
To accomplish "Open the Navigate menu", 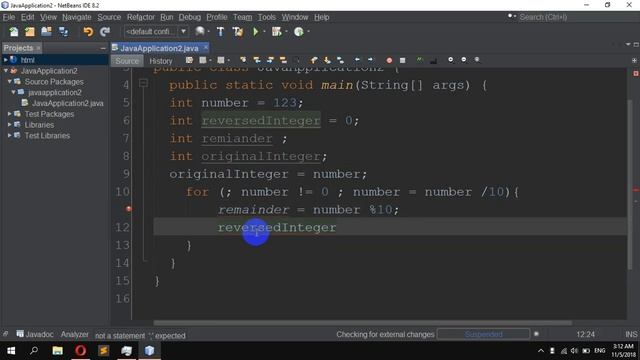I will 77,17.
